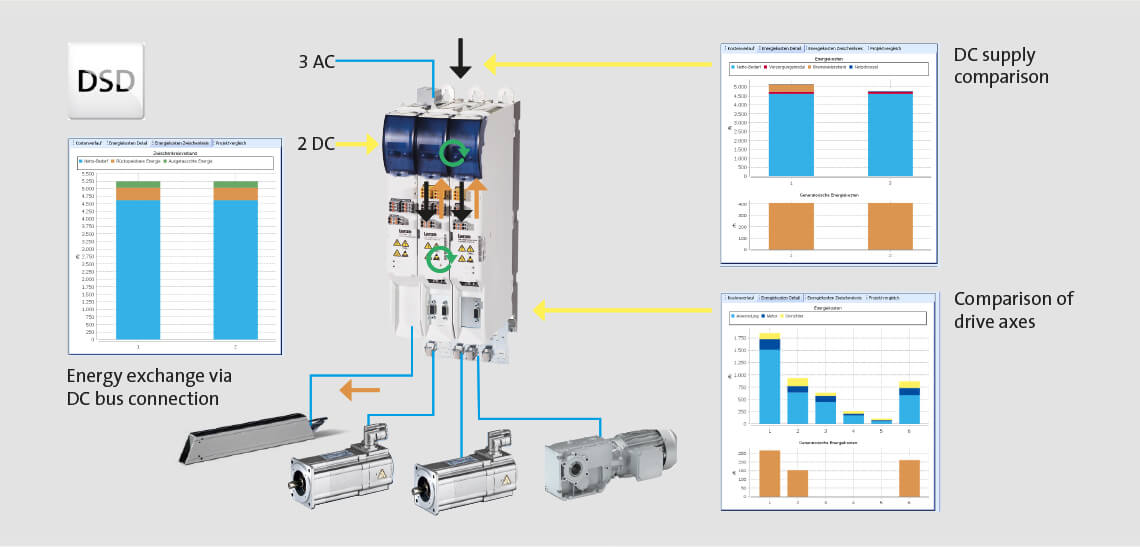Screen dimensions: 1140x547
Task: Click the '3 AC' supply label
Action: [316, 61]
